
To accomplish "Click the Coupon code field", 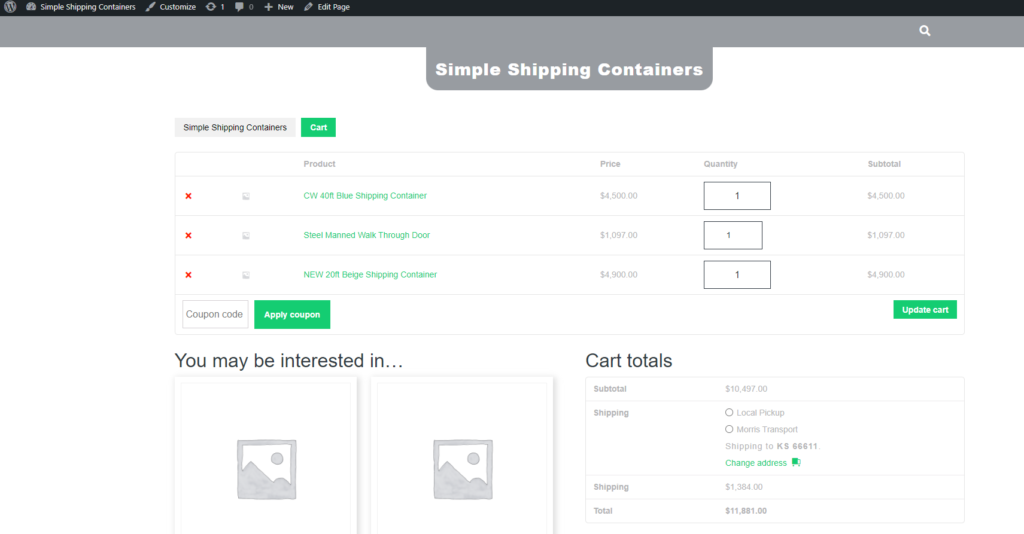I will (x=215, y=314).
